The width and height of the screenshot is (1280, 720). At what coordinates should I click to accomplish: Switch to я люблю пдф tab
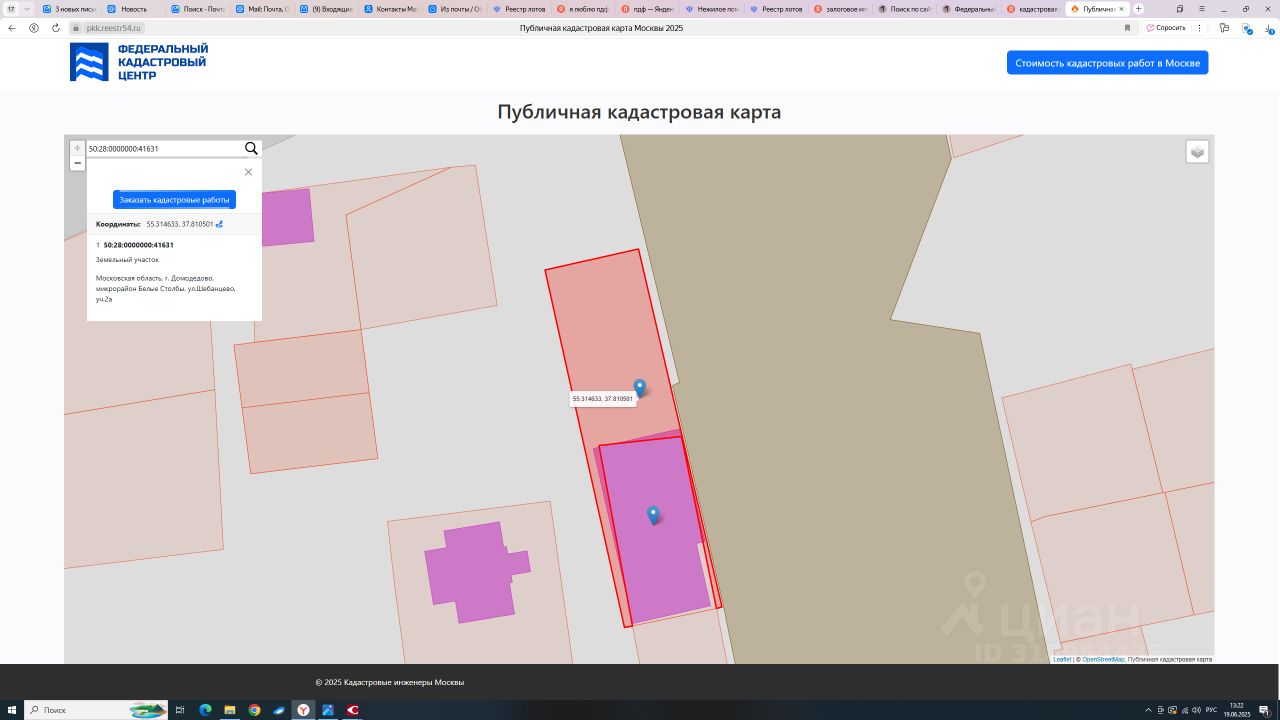tap(582, 9)
